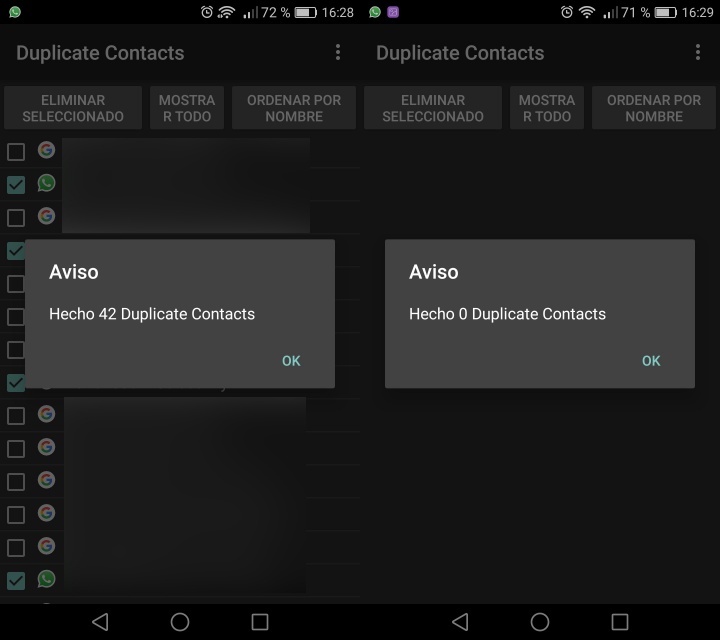Tap the home navigation button on the right phone

[x=540, y=622]
